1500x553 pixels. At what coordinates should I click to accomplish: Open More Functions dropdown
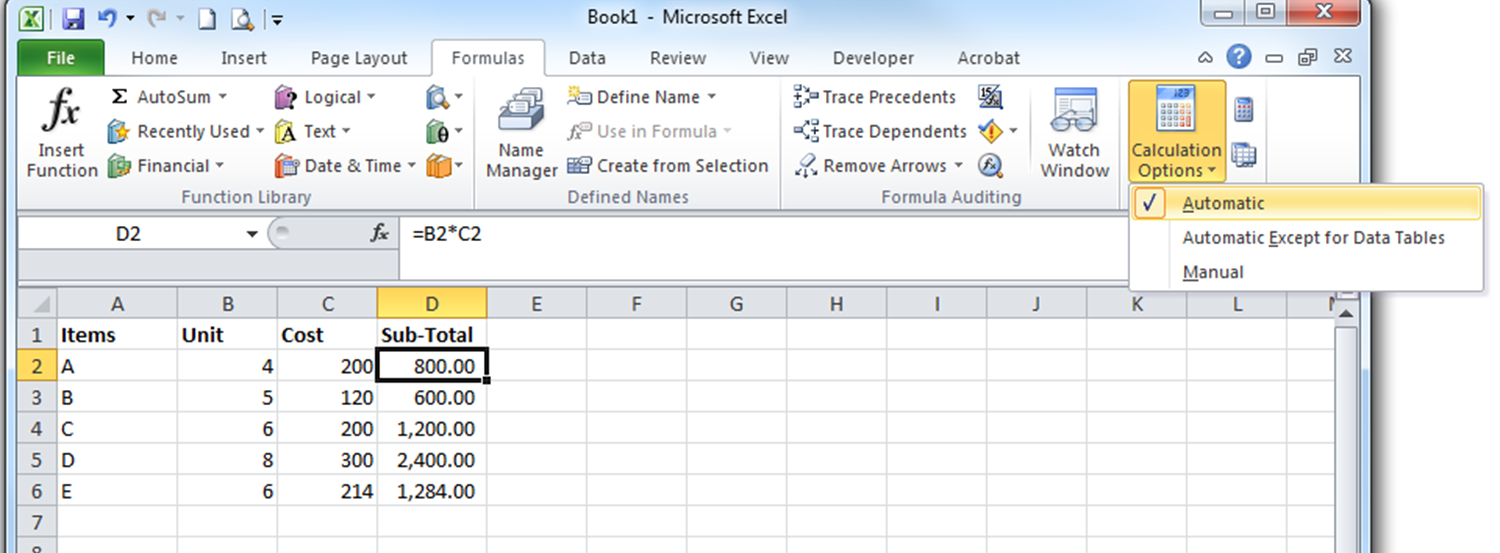tap(444, 166)
